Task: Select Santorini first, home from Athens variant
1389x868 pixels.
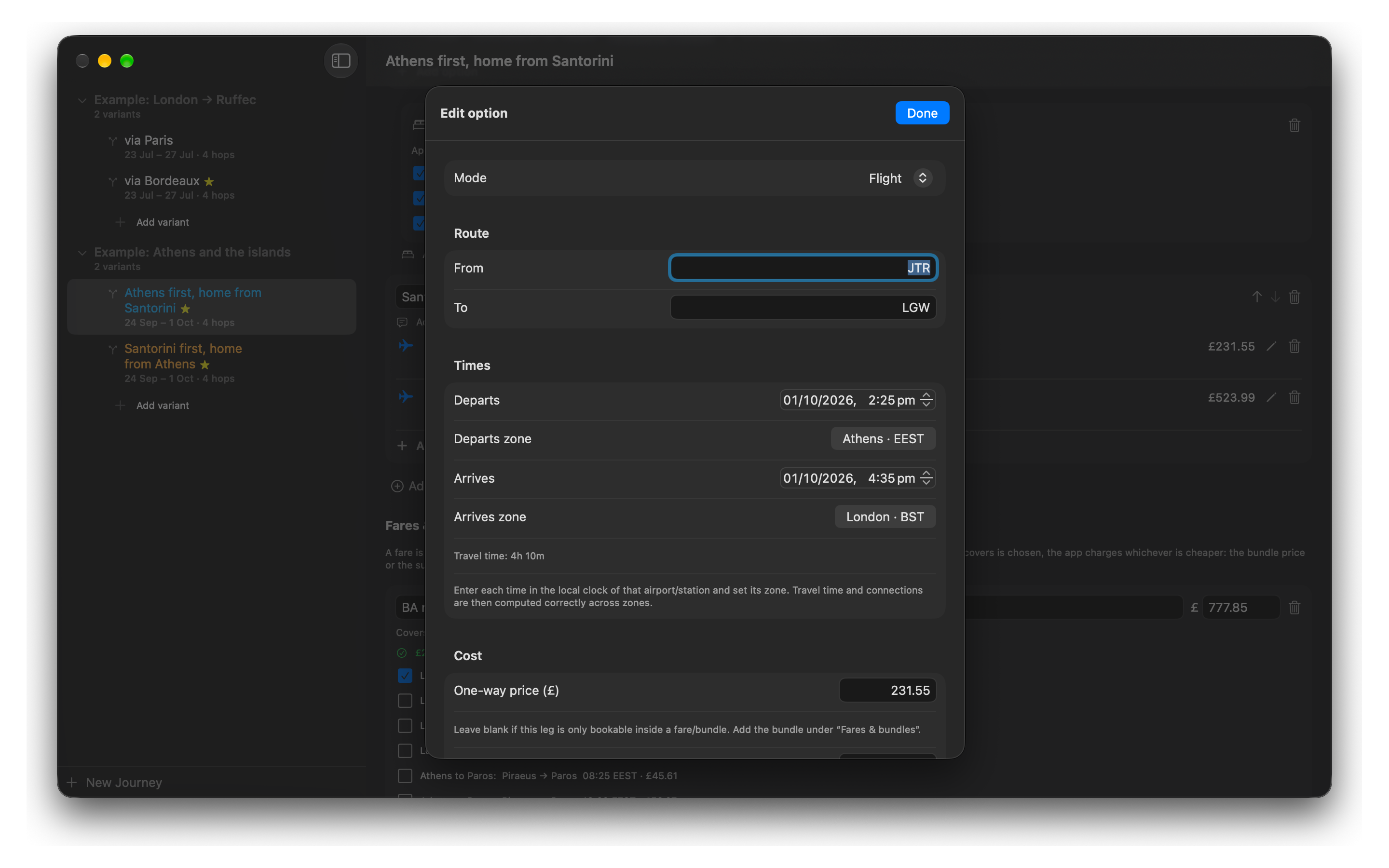Action: (211, 363)
